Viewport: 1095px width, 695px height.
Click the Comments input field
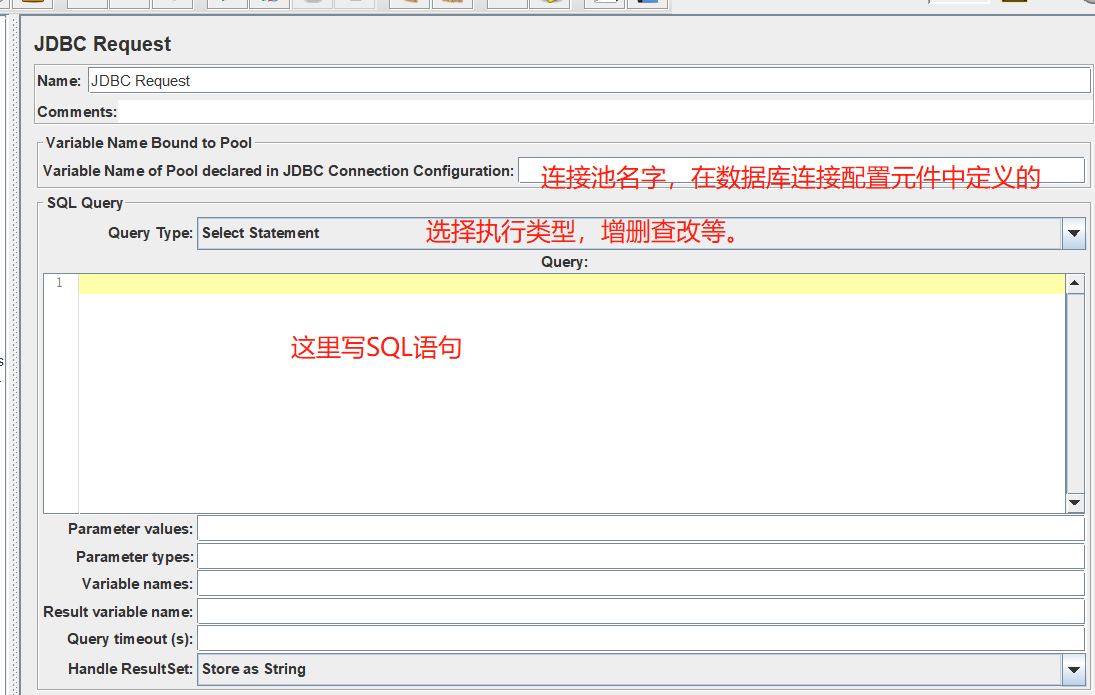click(605, 112)
